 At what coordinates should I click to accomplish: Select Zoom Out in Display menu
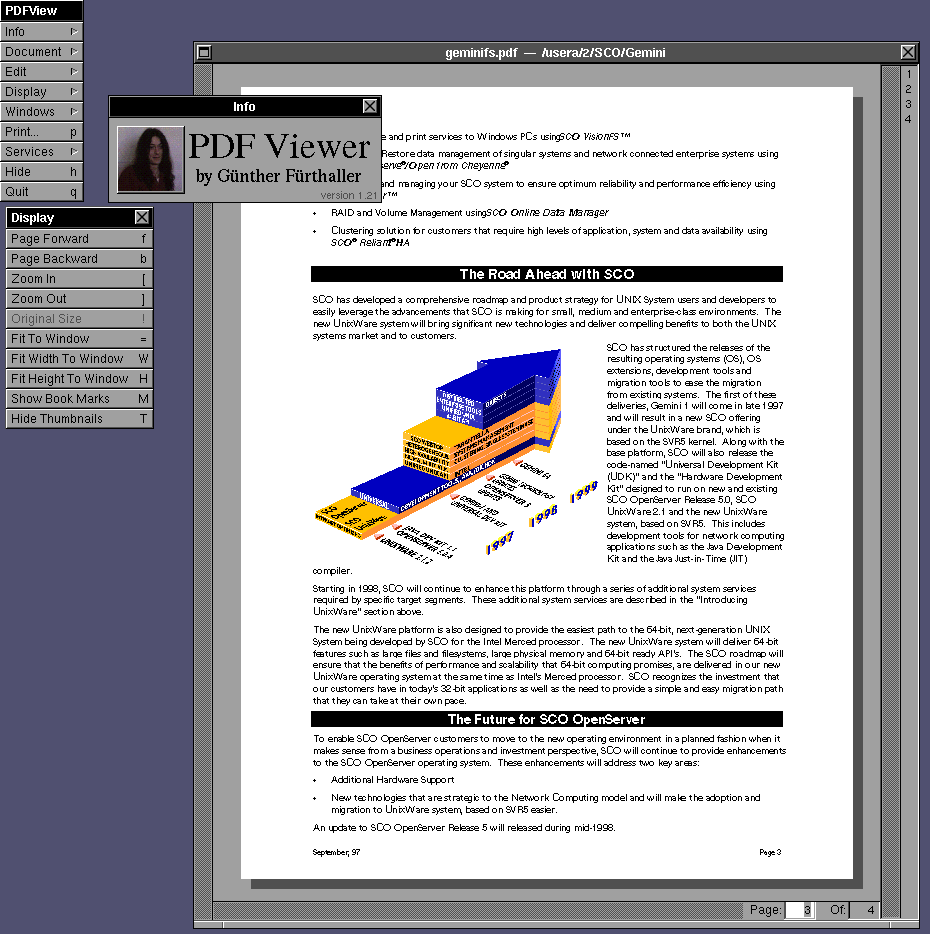[x=79, y=298]
